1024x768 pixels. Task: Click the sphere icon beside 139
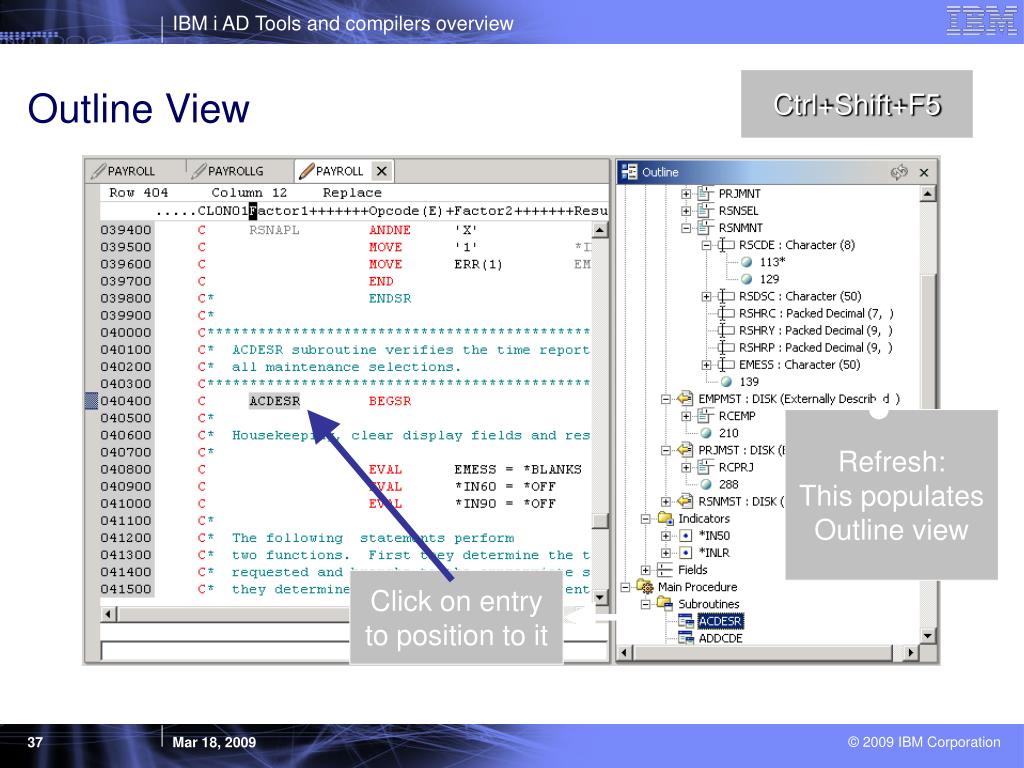[726, 381]
